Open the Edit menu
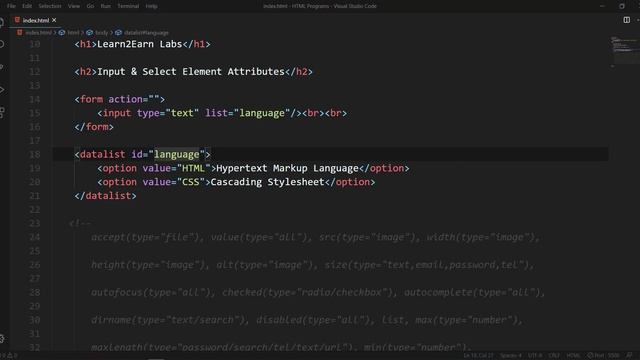Viewport: 640px width, 360px height. [x=27, y=6]
